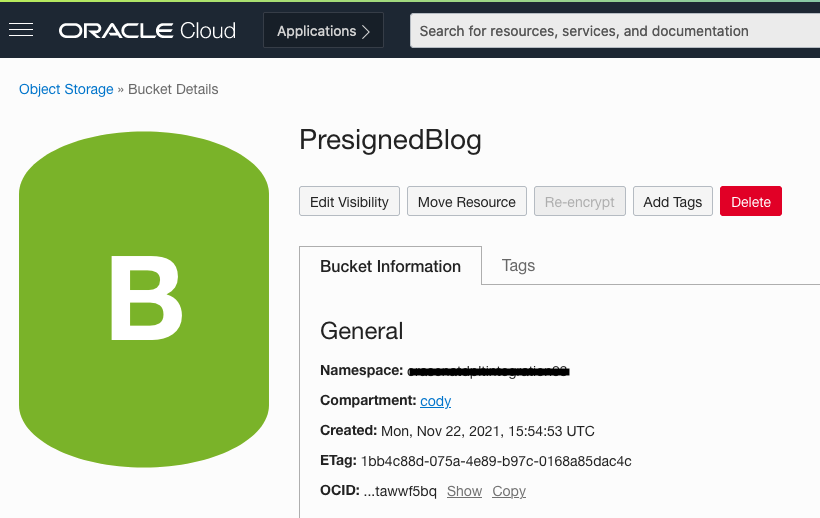Open the hamburger navigation menu
Screen dimensions: 820x518
[x=21, y=30]
